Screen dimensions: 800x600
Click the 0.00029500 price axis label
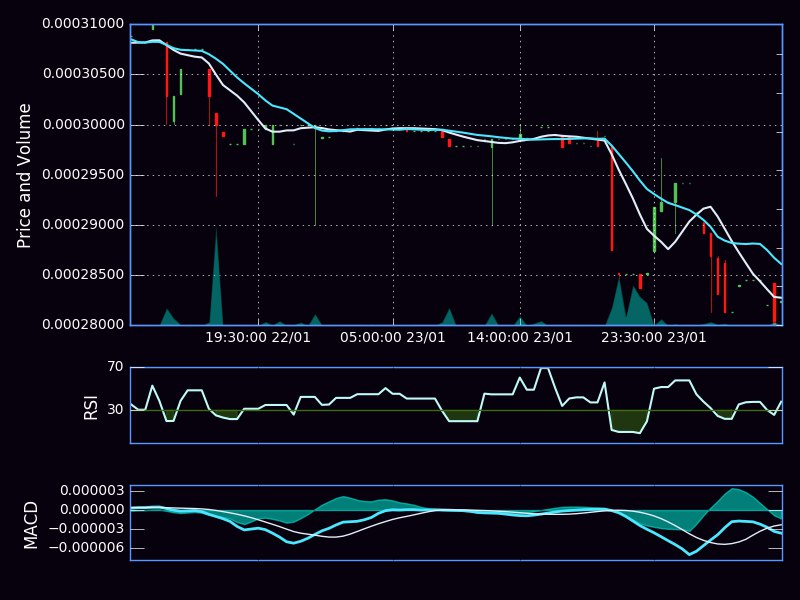tap(83, 174)
